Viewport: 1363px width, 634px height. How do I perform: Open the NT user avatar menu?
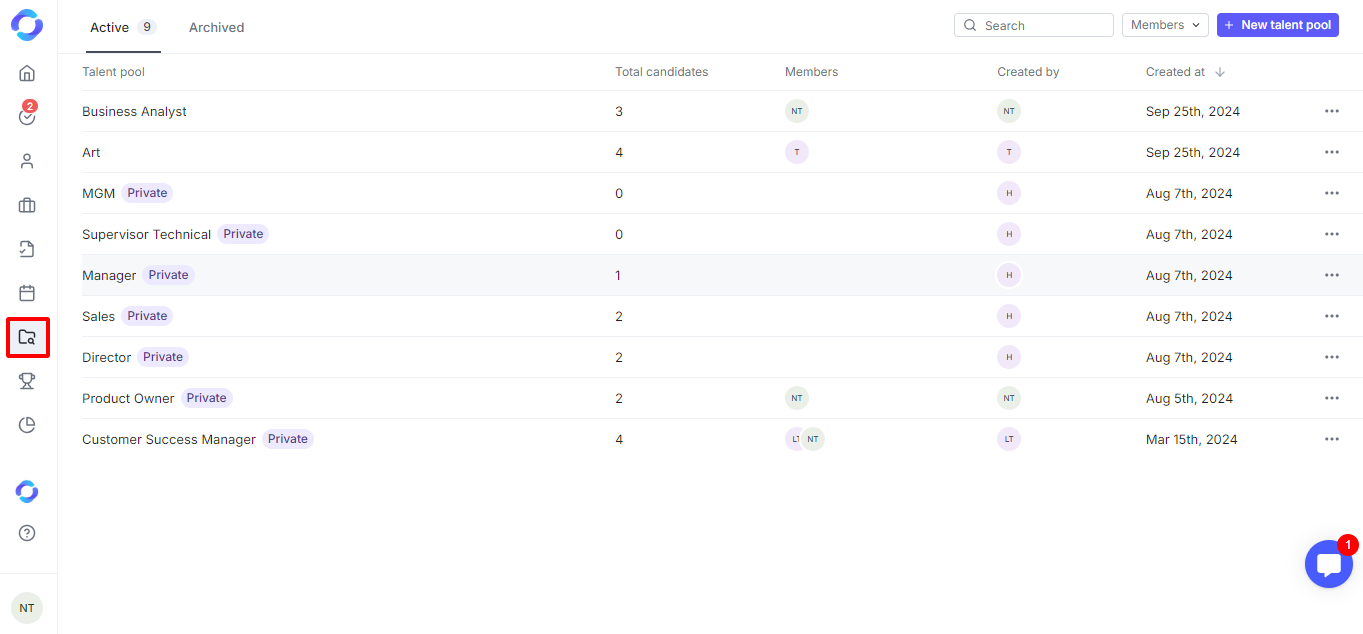tap(27, 608)
